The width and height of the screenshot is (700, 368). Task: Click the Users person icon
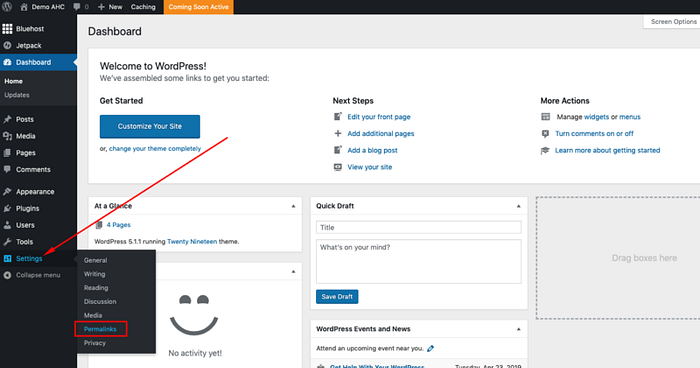(7, 225)
